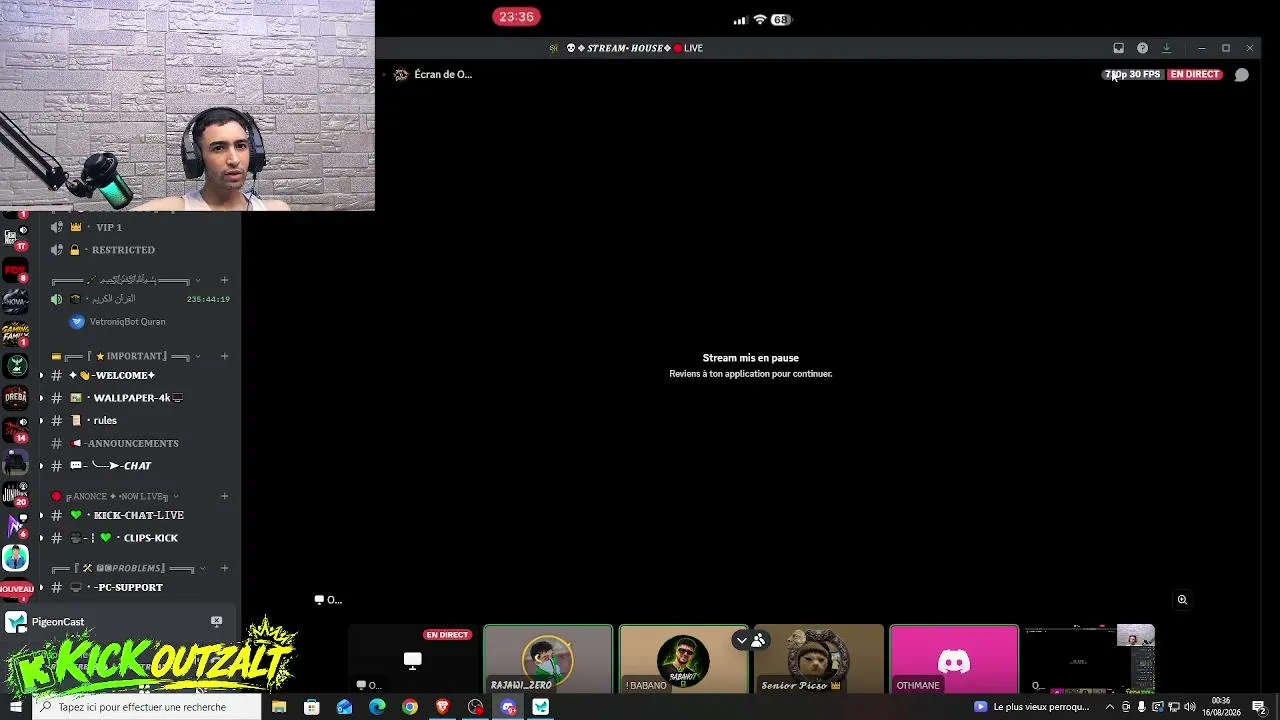Open the CHAT text channel
This screenshot has height=720, width=1280.
[140, 466]
